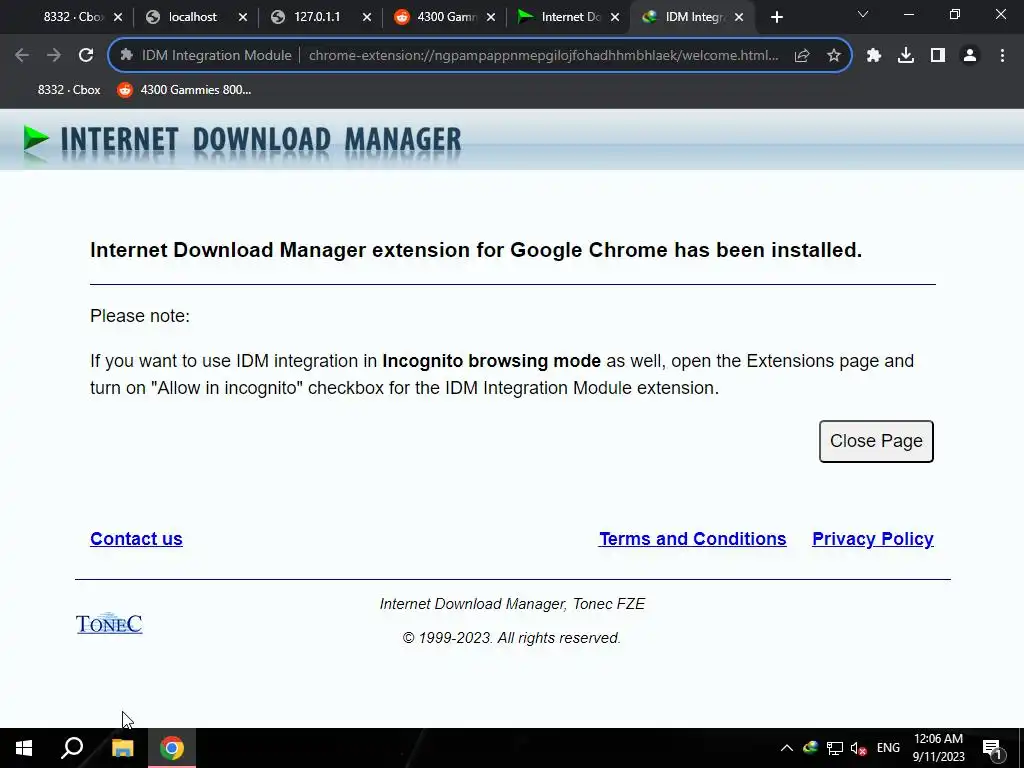This screenshot has height=768, width=1024.
Task: Click the browser Forward arrow
Action: click(x=54, y=56)
